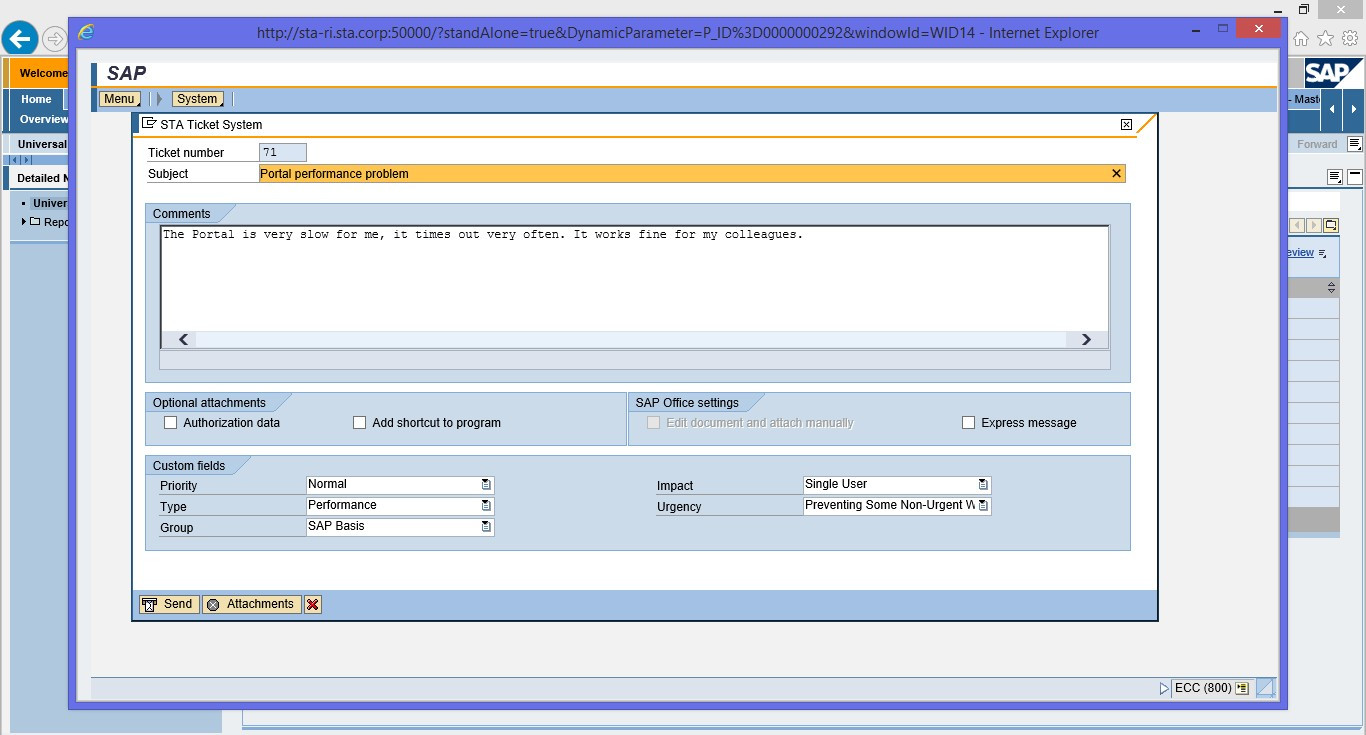Screen dimensions: 1366x735
Task: Open the Overview tab in the portal window
Action: pos(44,119)
